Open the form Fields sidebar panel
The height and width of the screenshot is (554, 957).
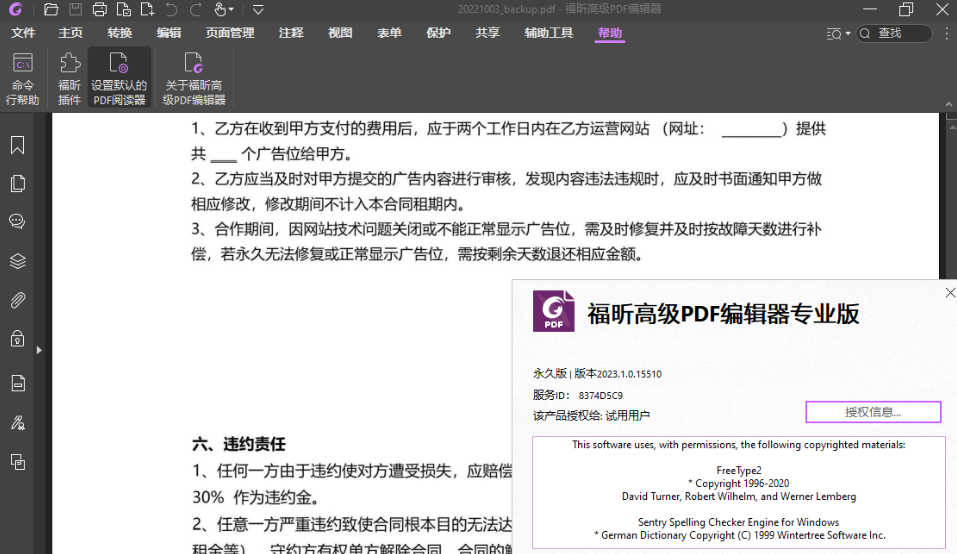18,383
